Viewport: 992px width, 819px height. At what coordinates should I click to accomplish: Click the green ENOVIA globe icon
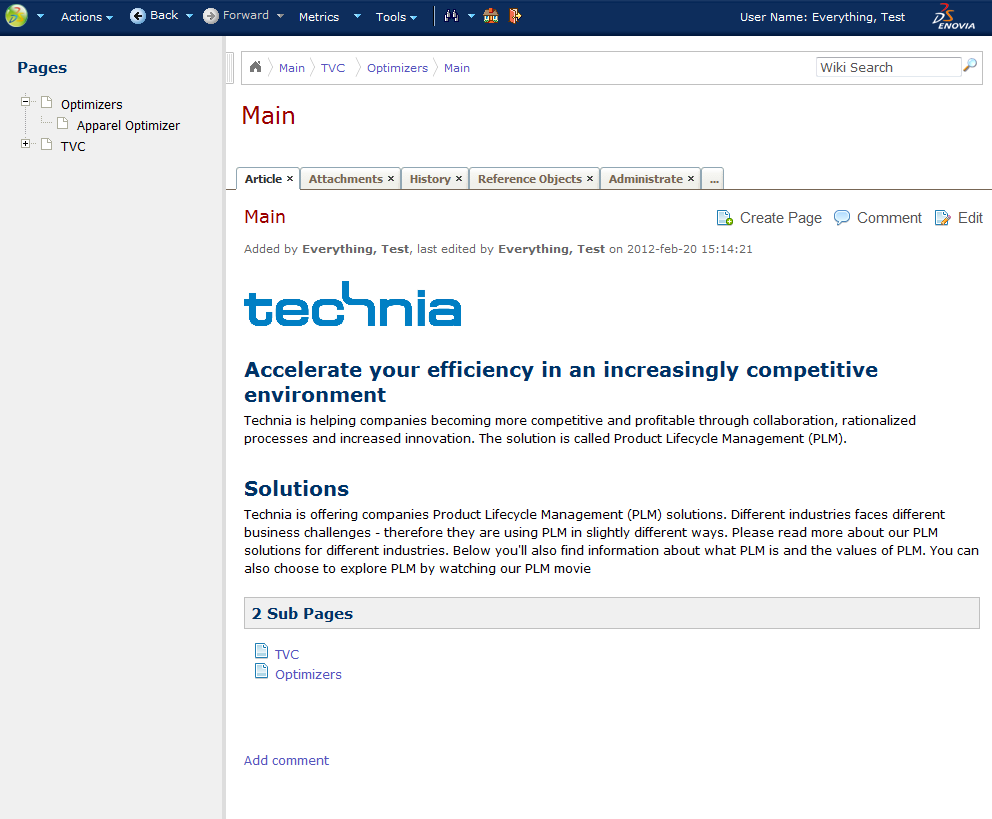[x=17, y=16]
